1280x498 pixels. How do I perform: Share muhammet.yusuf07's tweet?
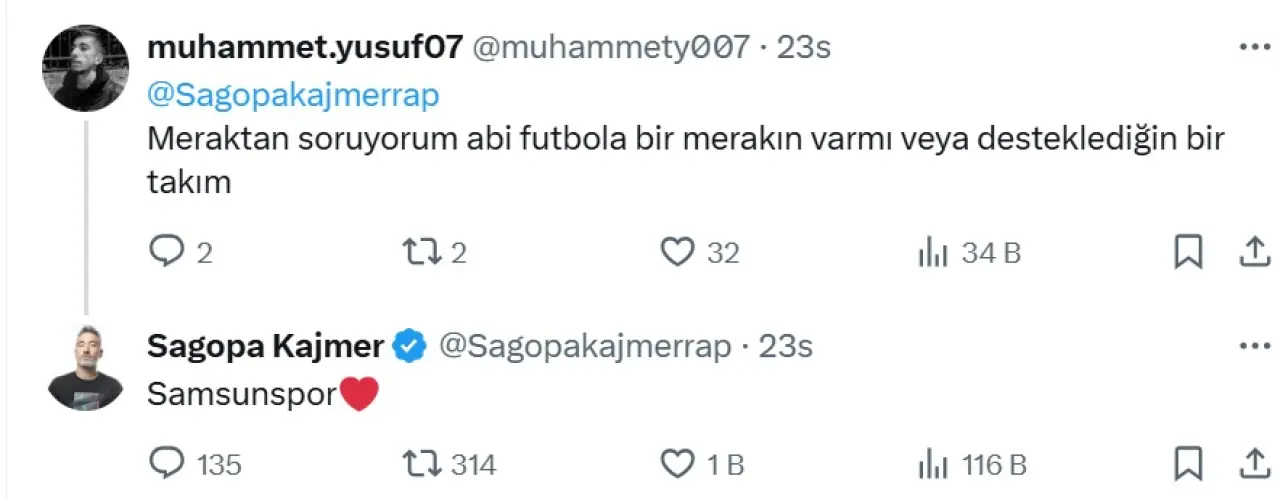pyautogui.click(x=1253, y=254)
